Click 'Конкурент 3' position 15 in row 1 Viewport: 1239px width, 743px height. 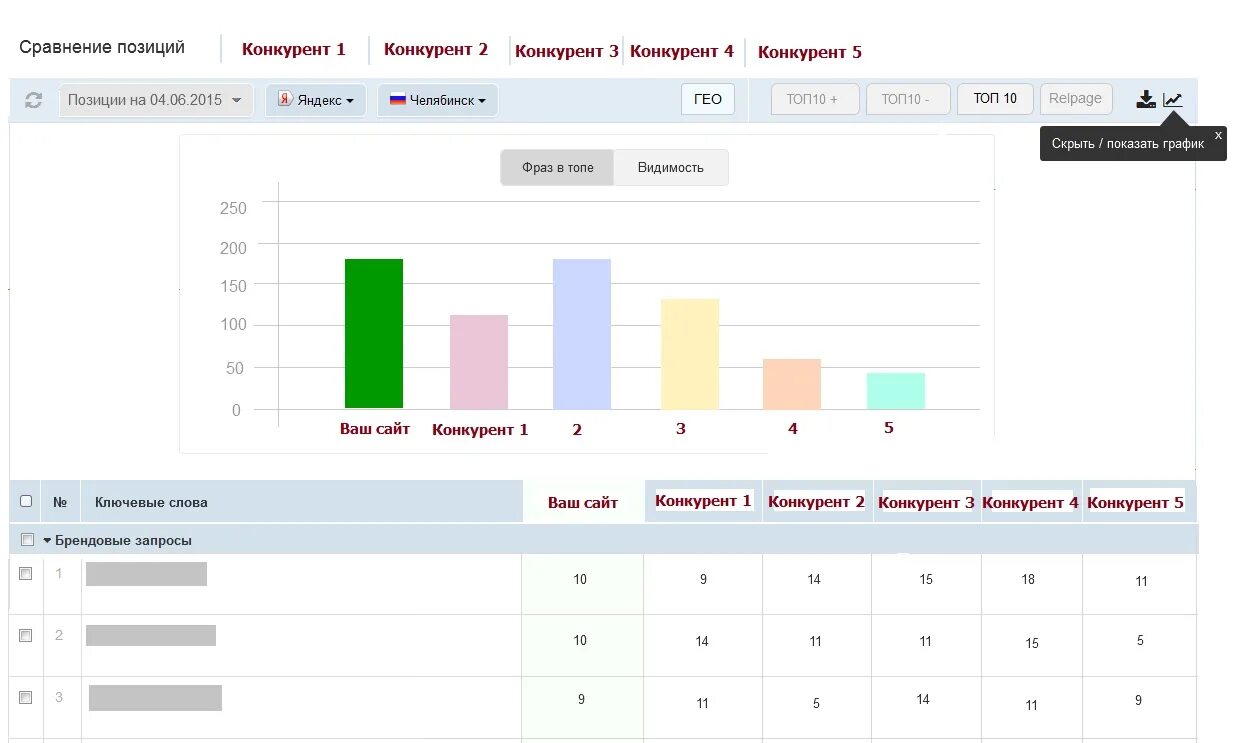(926, 580)
